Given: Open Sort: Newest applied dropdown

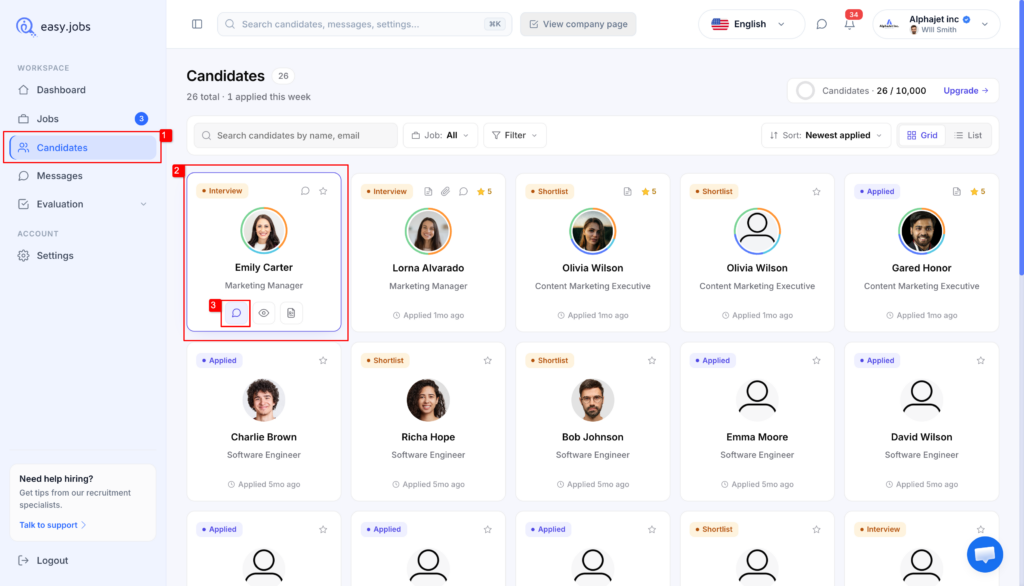Looking at the screenshot, I should [x=825, y=135].
